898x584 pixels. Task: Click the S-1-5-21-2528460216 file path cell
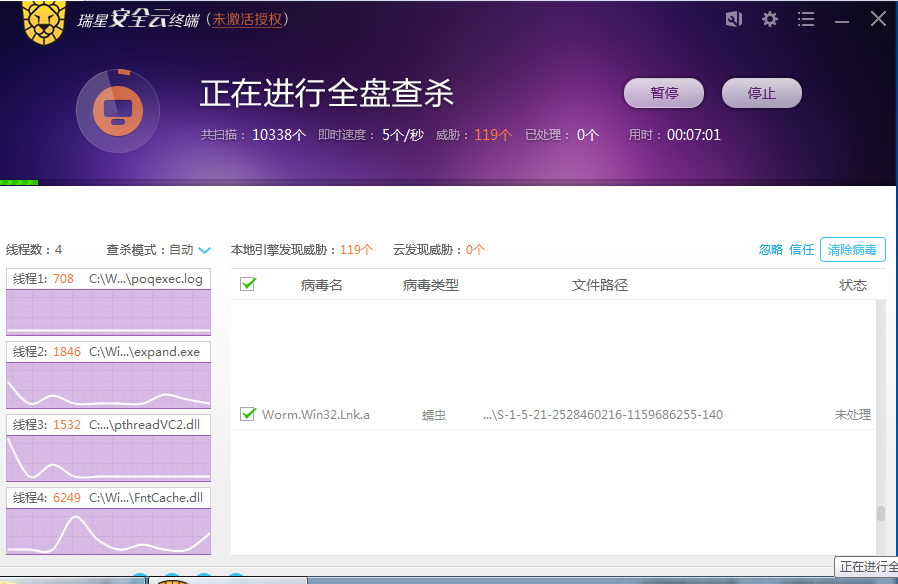point(602,415)
